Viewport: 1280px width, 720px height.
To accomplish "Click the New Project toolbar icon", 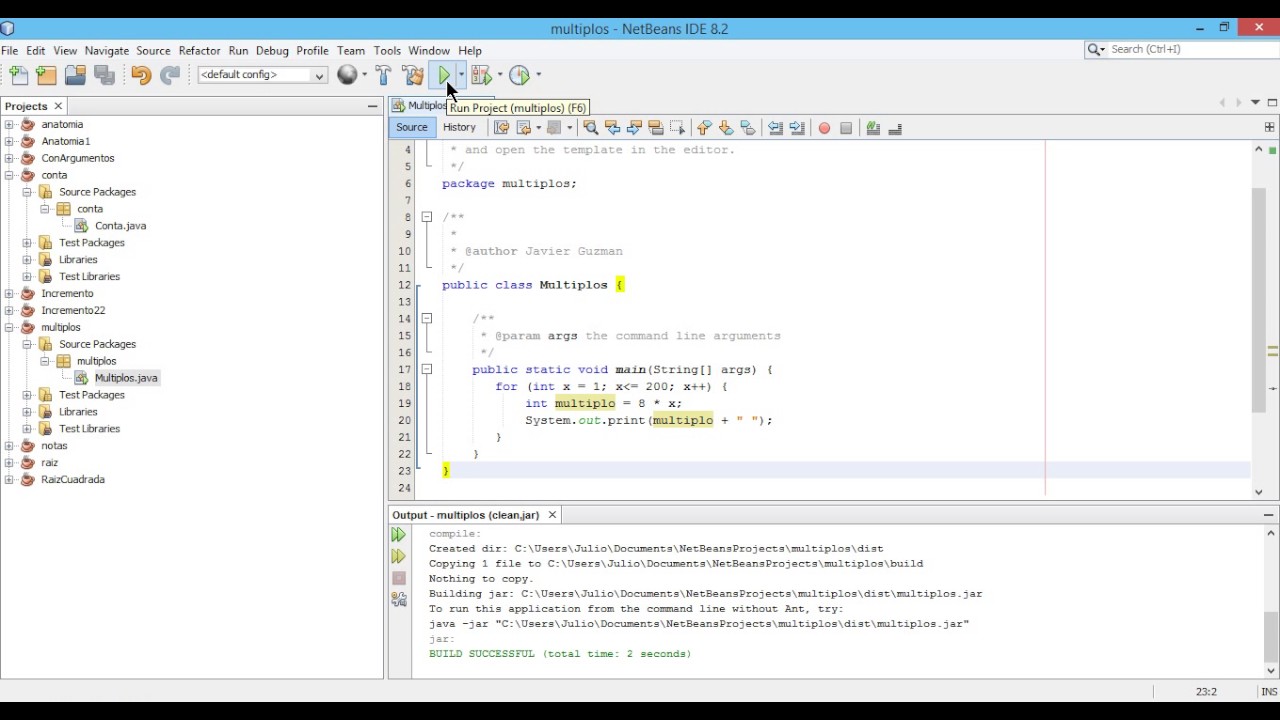I will [46, 75].
